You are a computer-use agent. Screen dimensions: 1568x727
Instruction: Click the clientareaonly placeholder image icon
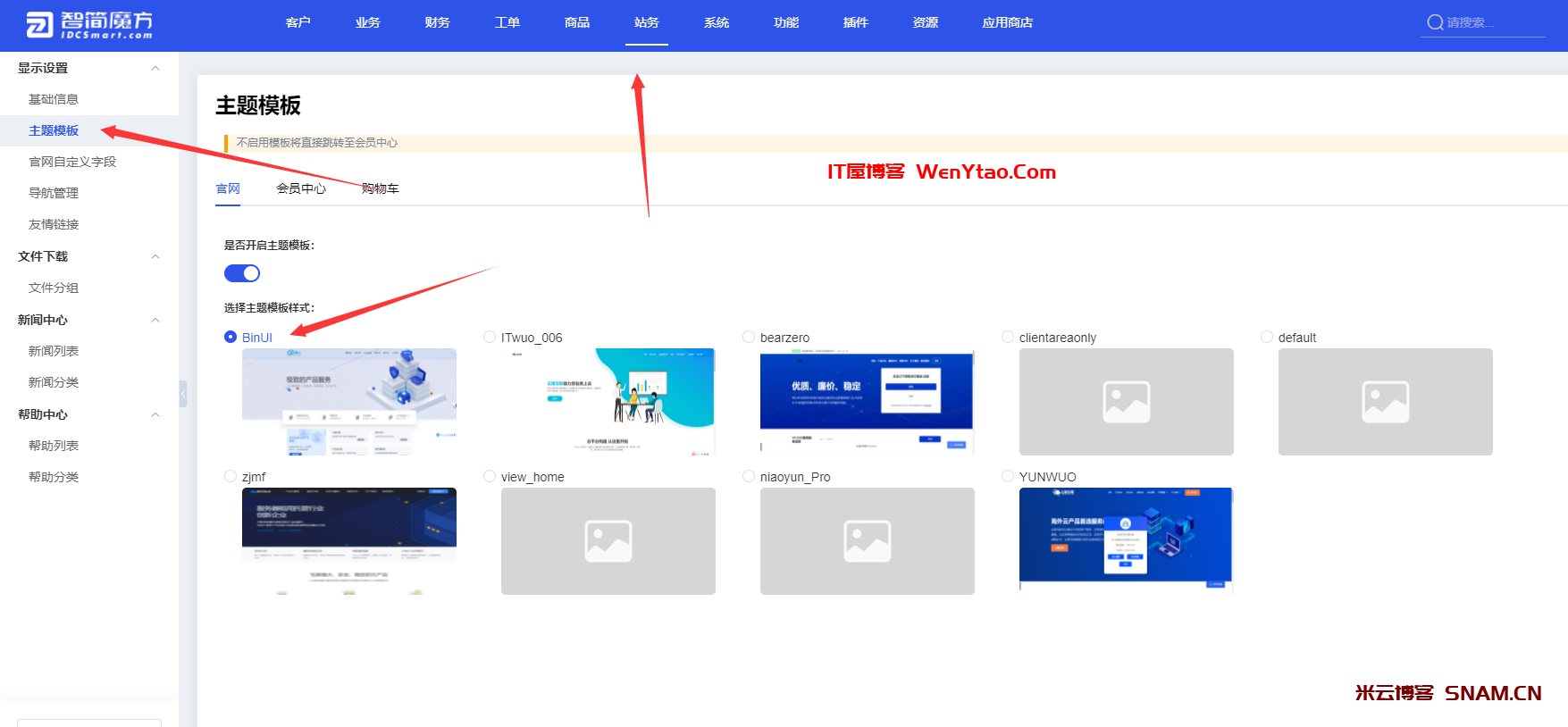[1126, 402]
